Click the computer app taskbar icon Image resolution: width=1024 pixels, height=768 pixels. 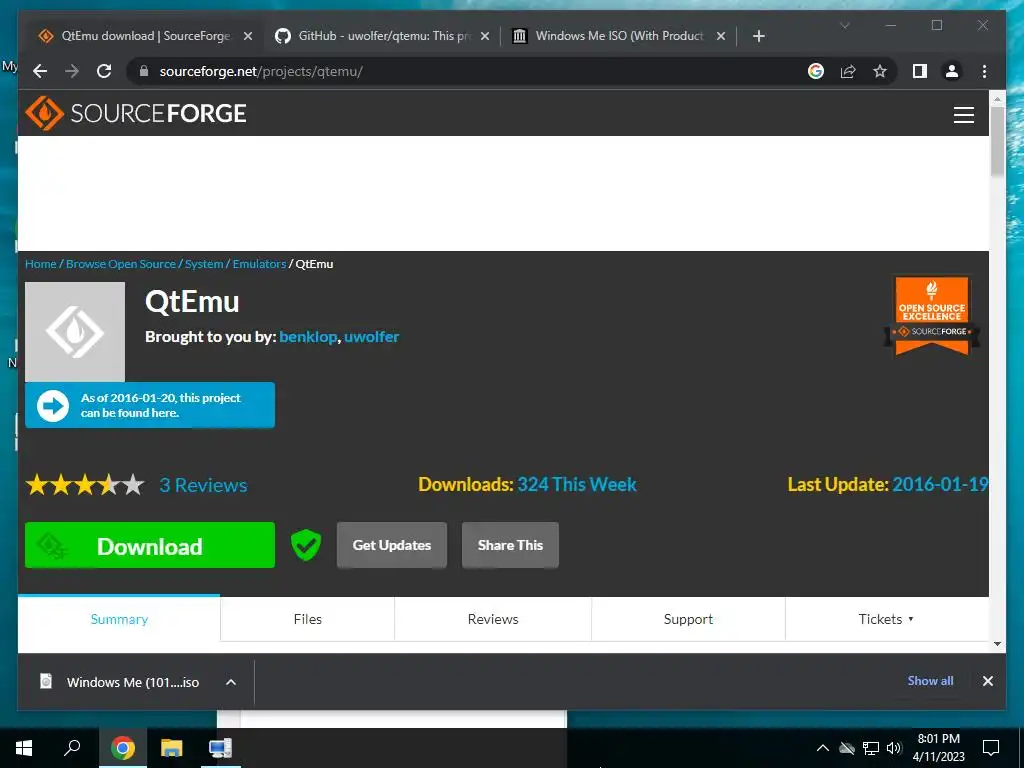[x=220, y=748]
